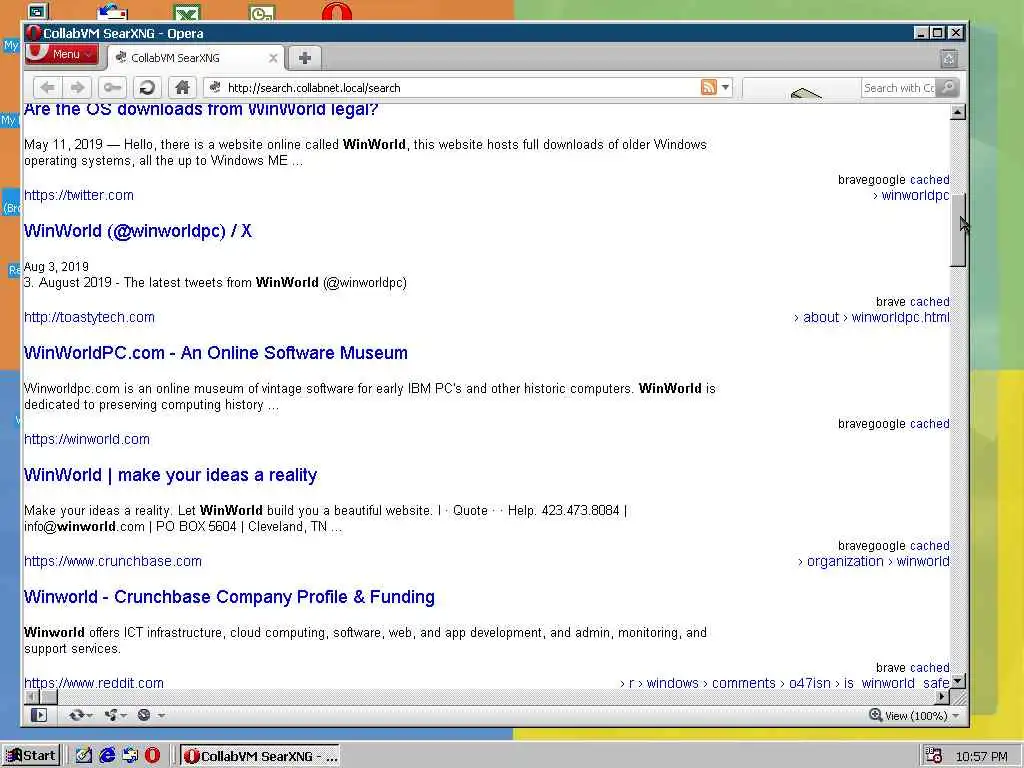Click the horizontal scrollbar right arrow
The image size is (1024, 768).
coord(942,697)
